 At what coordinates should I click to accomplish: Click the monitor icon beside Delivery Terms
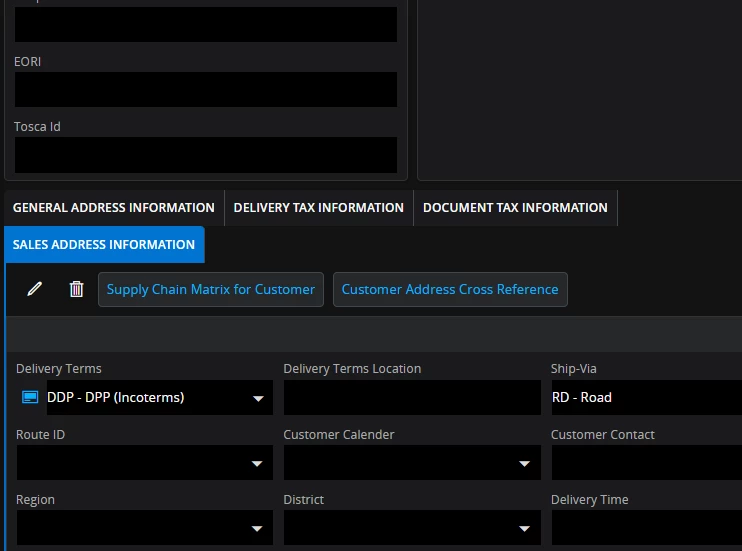[x=30, y=397]
